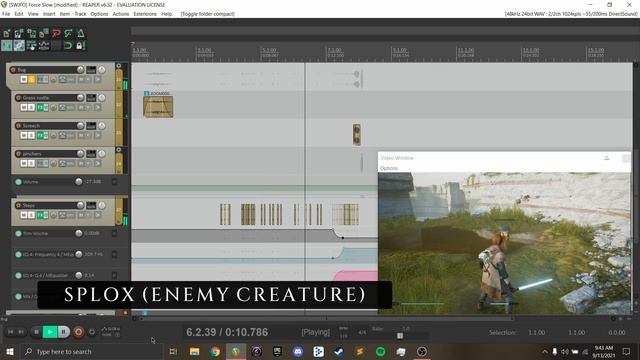This screenshot has width=640, height=360.
Task: Click the time display 6.2.39 / 0:10.786
Action: [x=227, y=332]
